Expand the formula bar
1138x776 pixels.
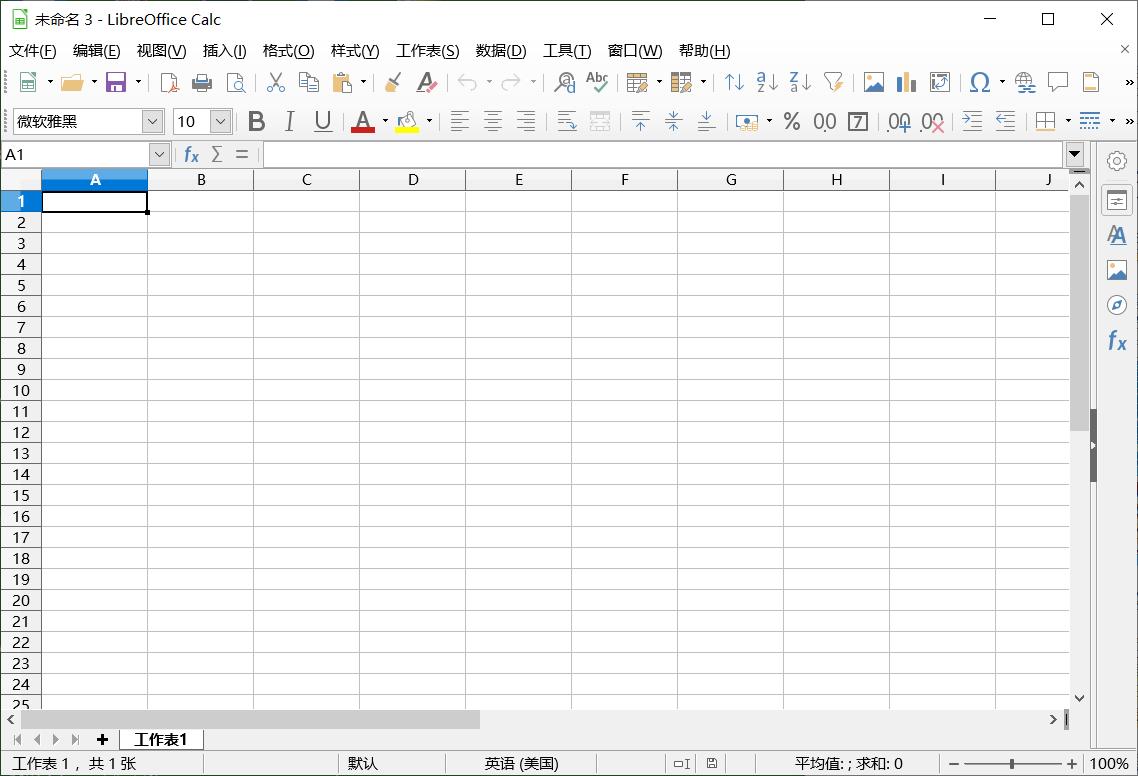pos(1075,154)
